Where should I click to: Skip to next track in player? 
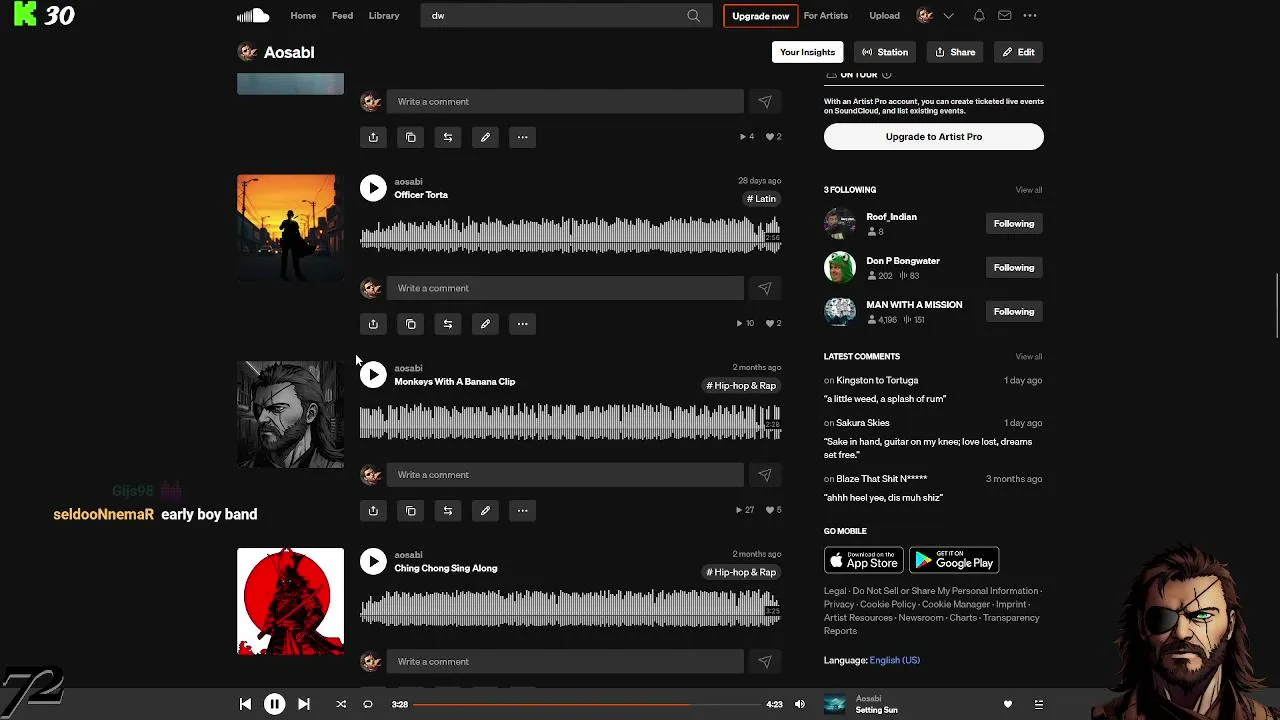(304, 704)
